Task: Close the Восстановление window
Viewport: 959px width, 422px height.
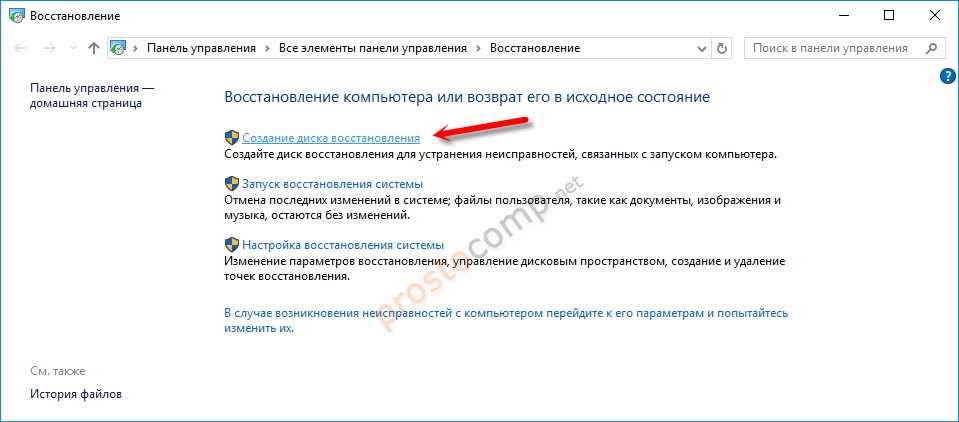Action: point(935,16)
